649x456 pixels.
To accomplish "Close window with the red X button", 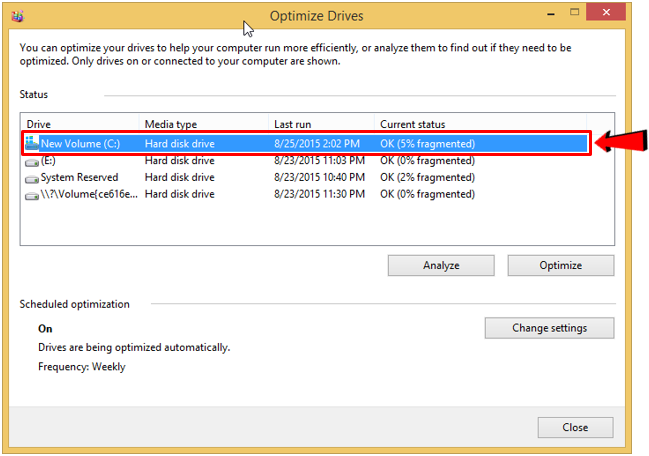I will tap(606, 12).
